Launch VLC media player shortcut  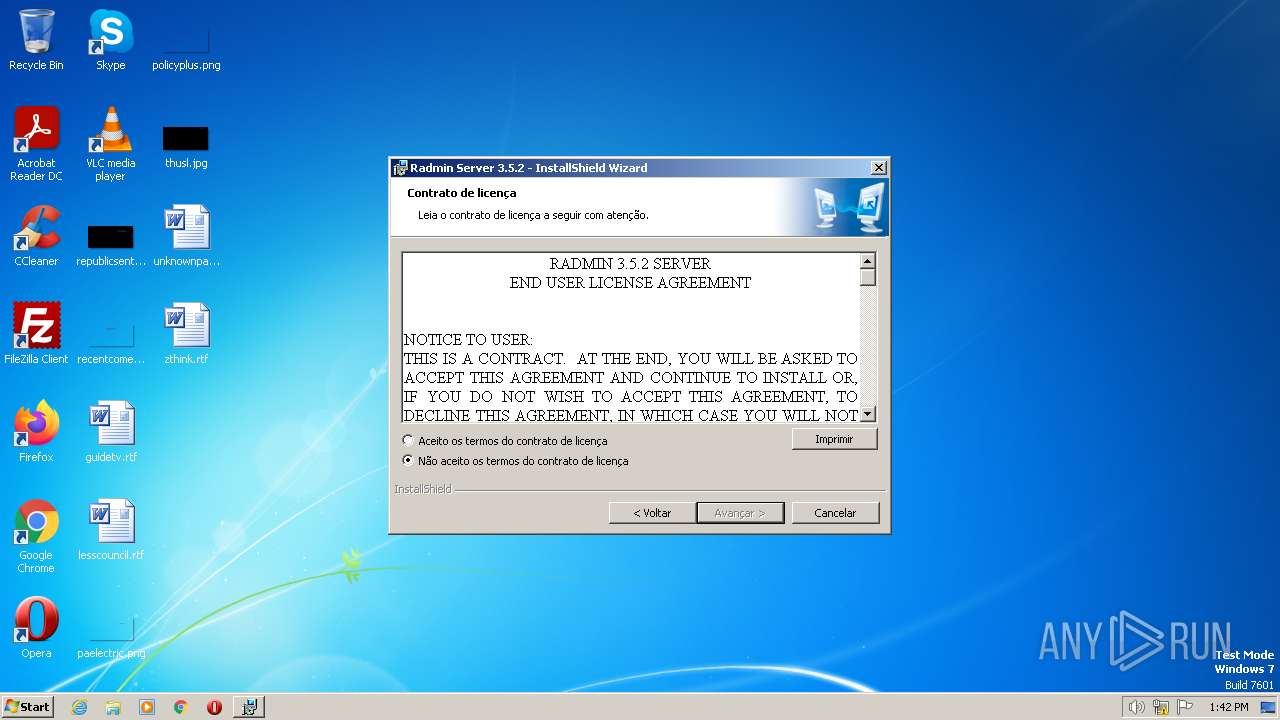click(x=110, y=144)
